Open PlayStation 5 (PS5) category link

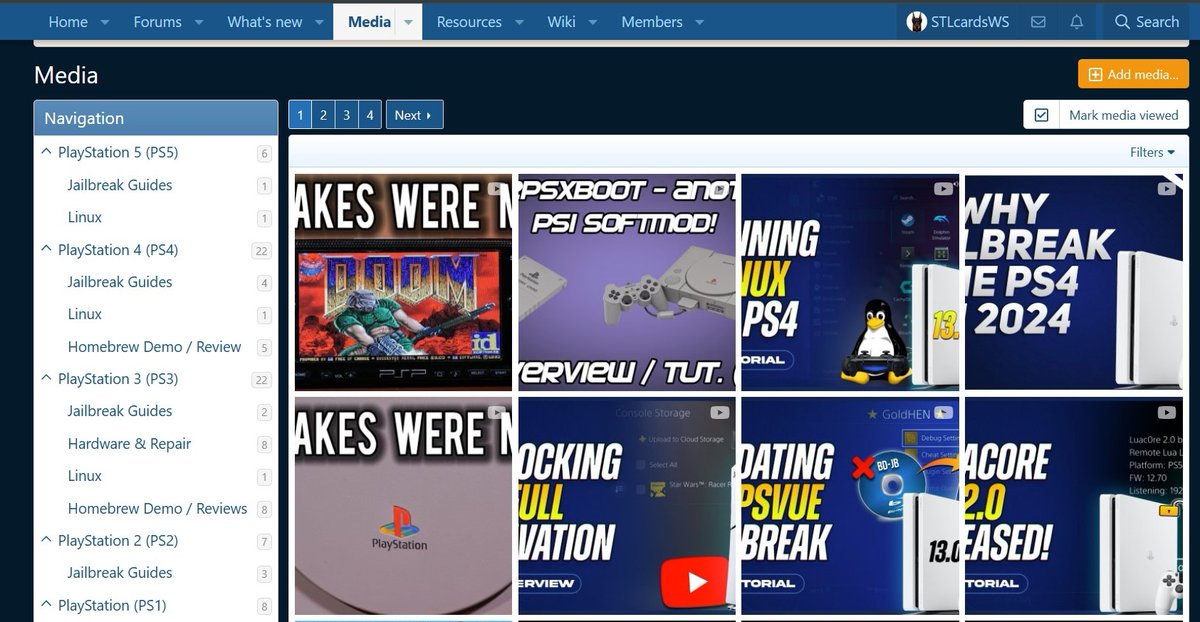pos(118,152)
